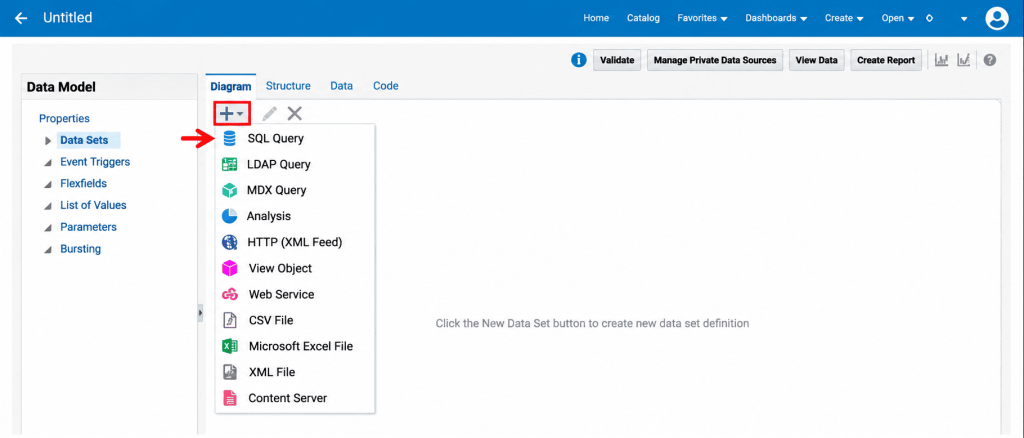
Task: Click the CSV File document icon
Action: (x=229, y=321)
